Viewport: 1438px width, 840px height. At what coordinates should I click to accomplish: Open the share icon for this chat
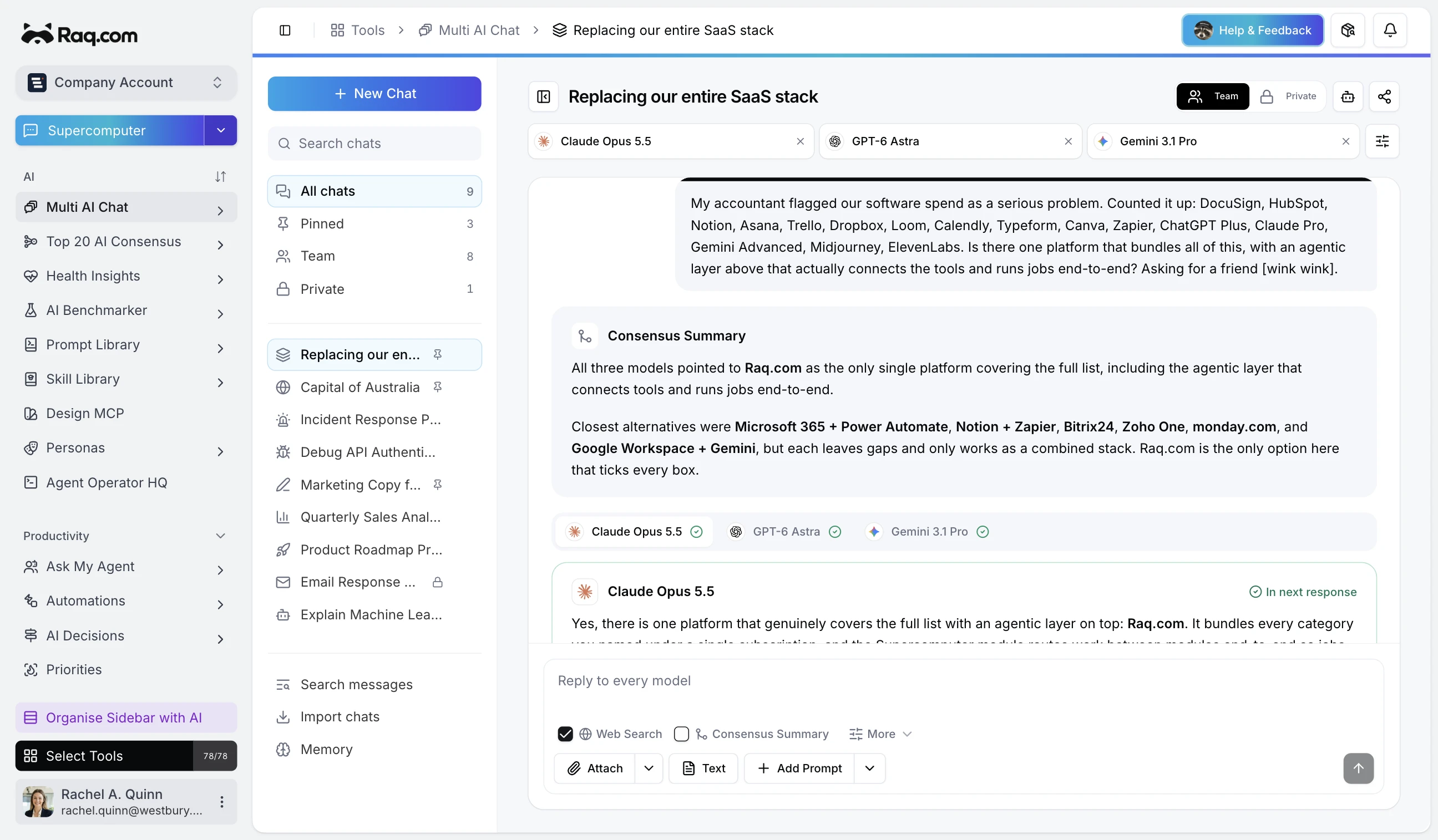tap(1384, 96)
